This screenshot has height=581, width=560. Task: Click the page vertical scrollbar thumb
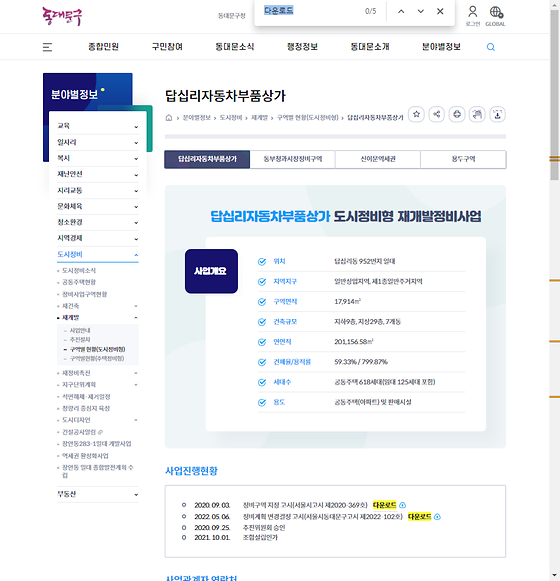point(554,94)
